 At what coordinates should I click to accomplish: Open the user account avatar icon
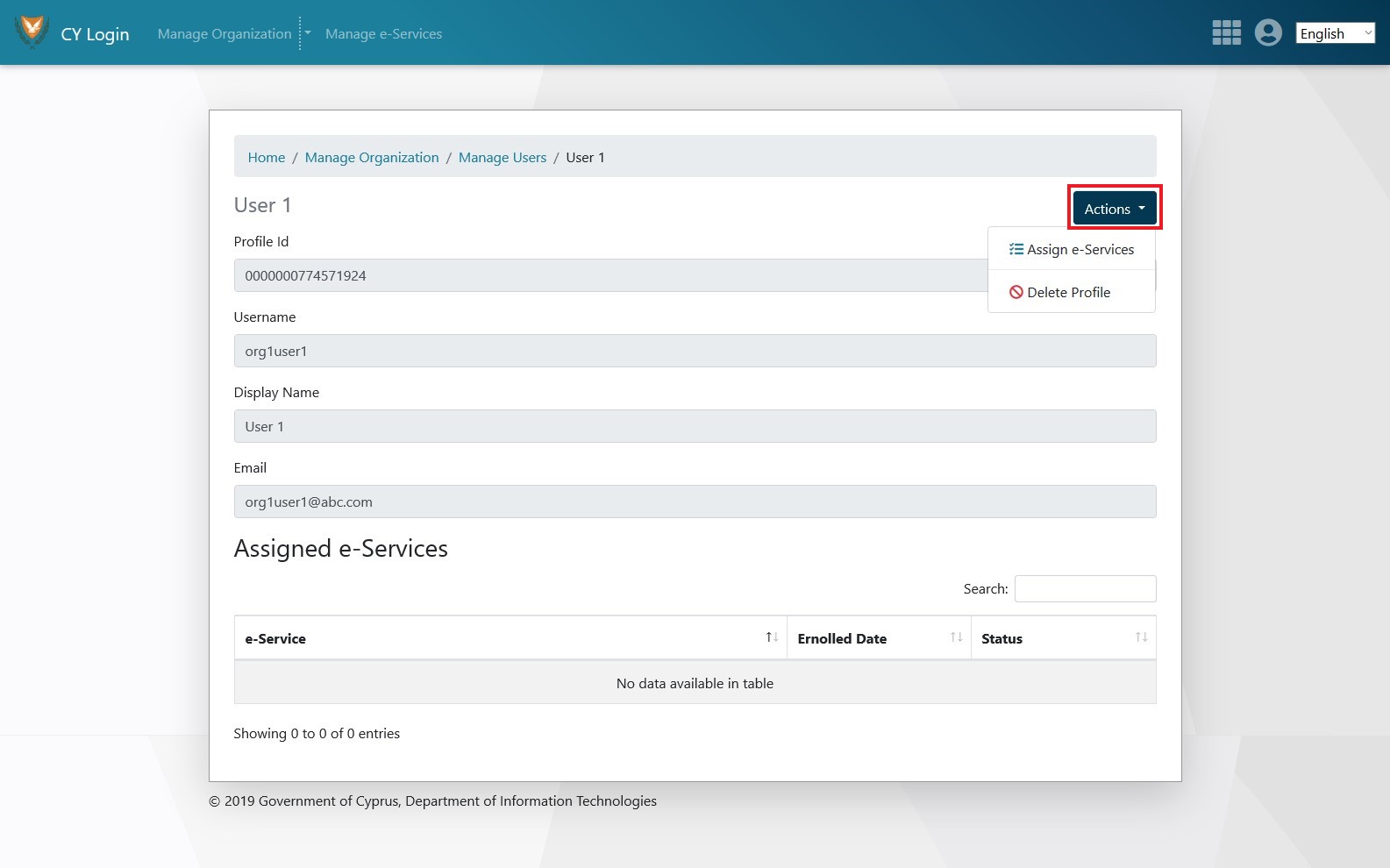[1268, 32]
